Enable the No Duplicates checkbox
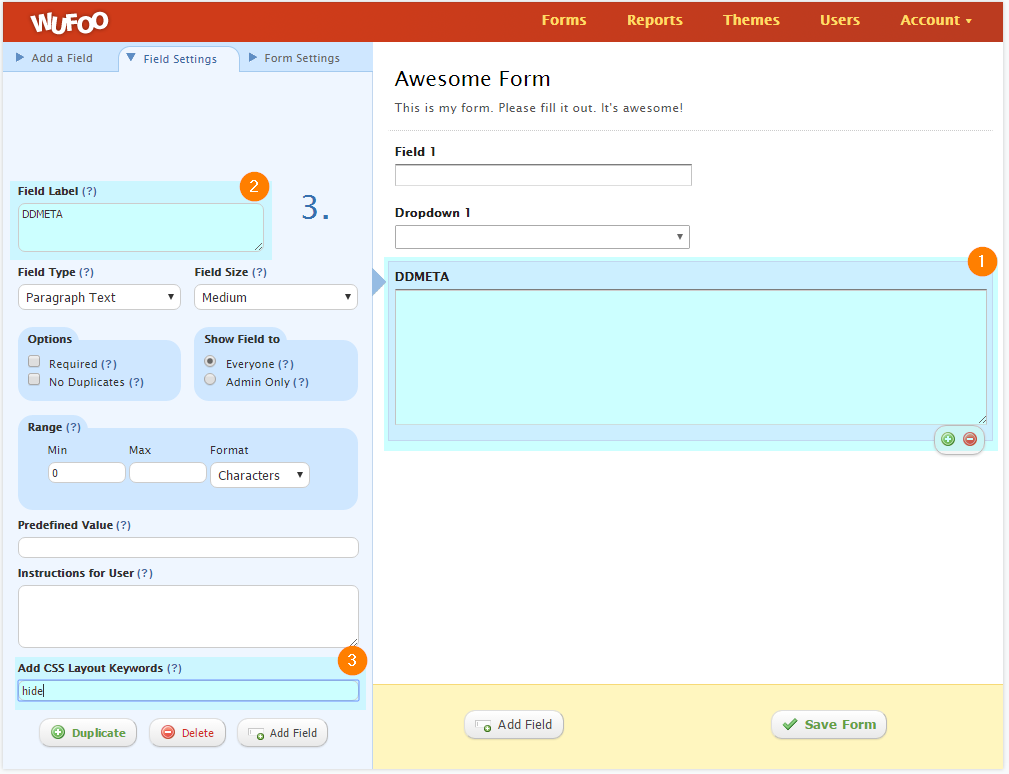Viewport: 1009px width, 774px height. pos(34,380)
